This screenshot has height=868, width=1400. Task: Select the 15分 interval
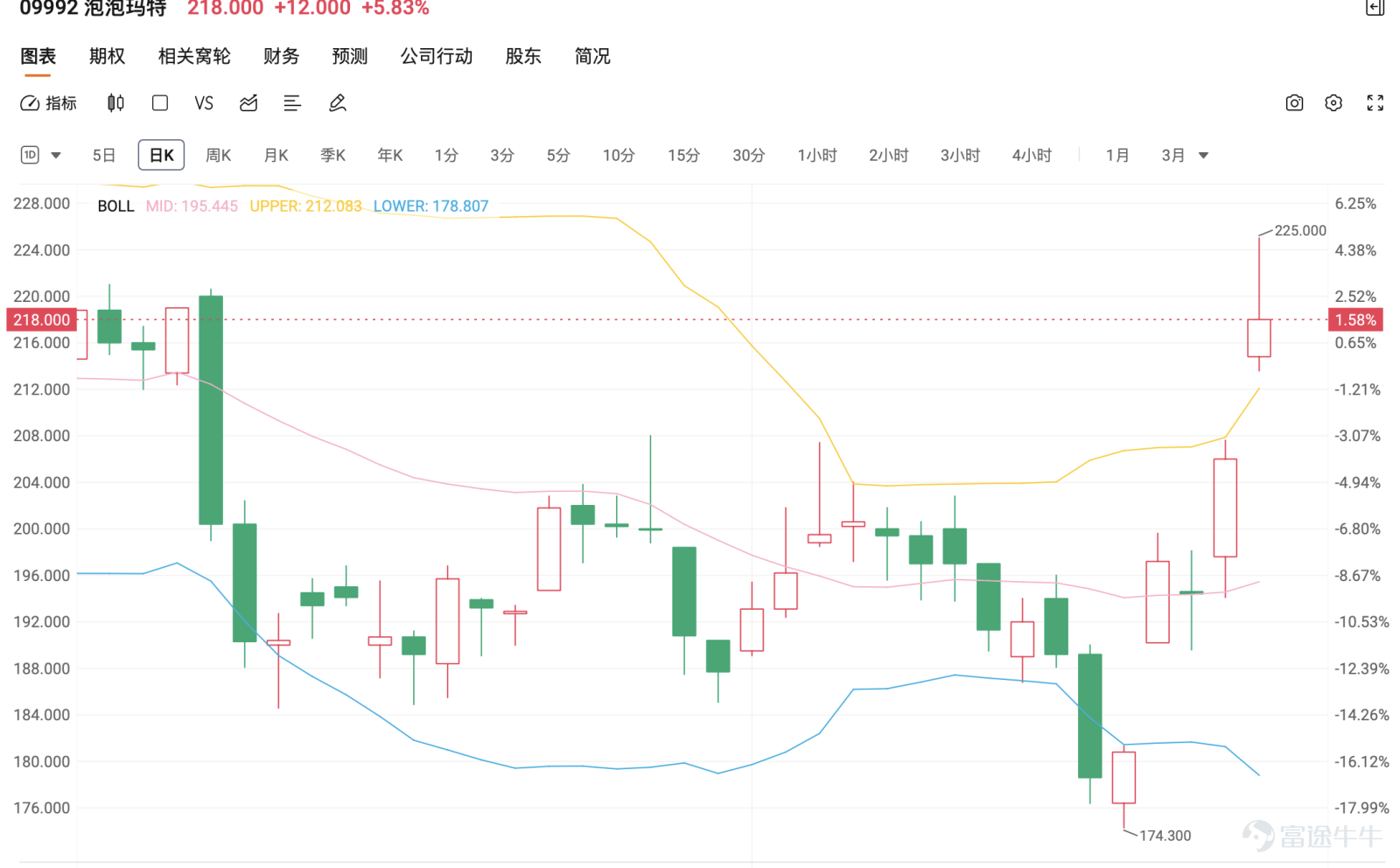pyautogui.click(x=683, y=155)
